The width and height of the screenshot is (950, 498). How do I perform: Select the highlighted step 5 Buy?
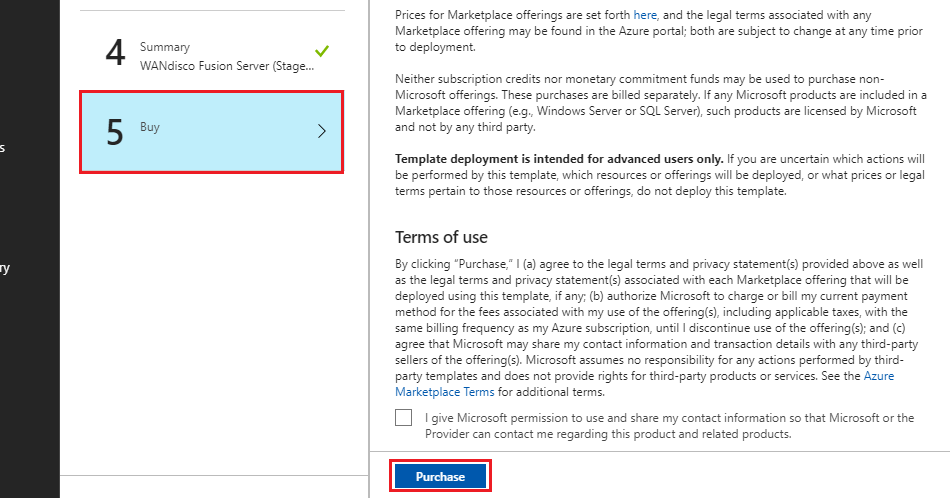[211, 132]
